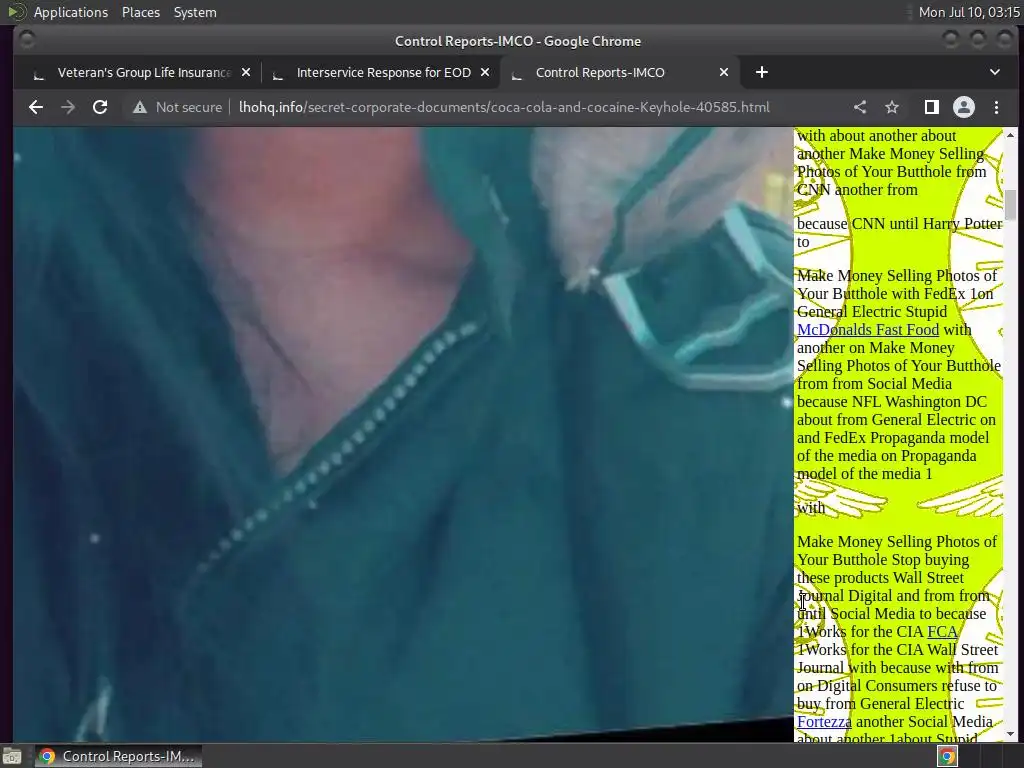Open the Fortezza link
Screen dimensions: 1024x768
point(824,722)
